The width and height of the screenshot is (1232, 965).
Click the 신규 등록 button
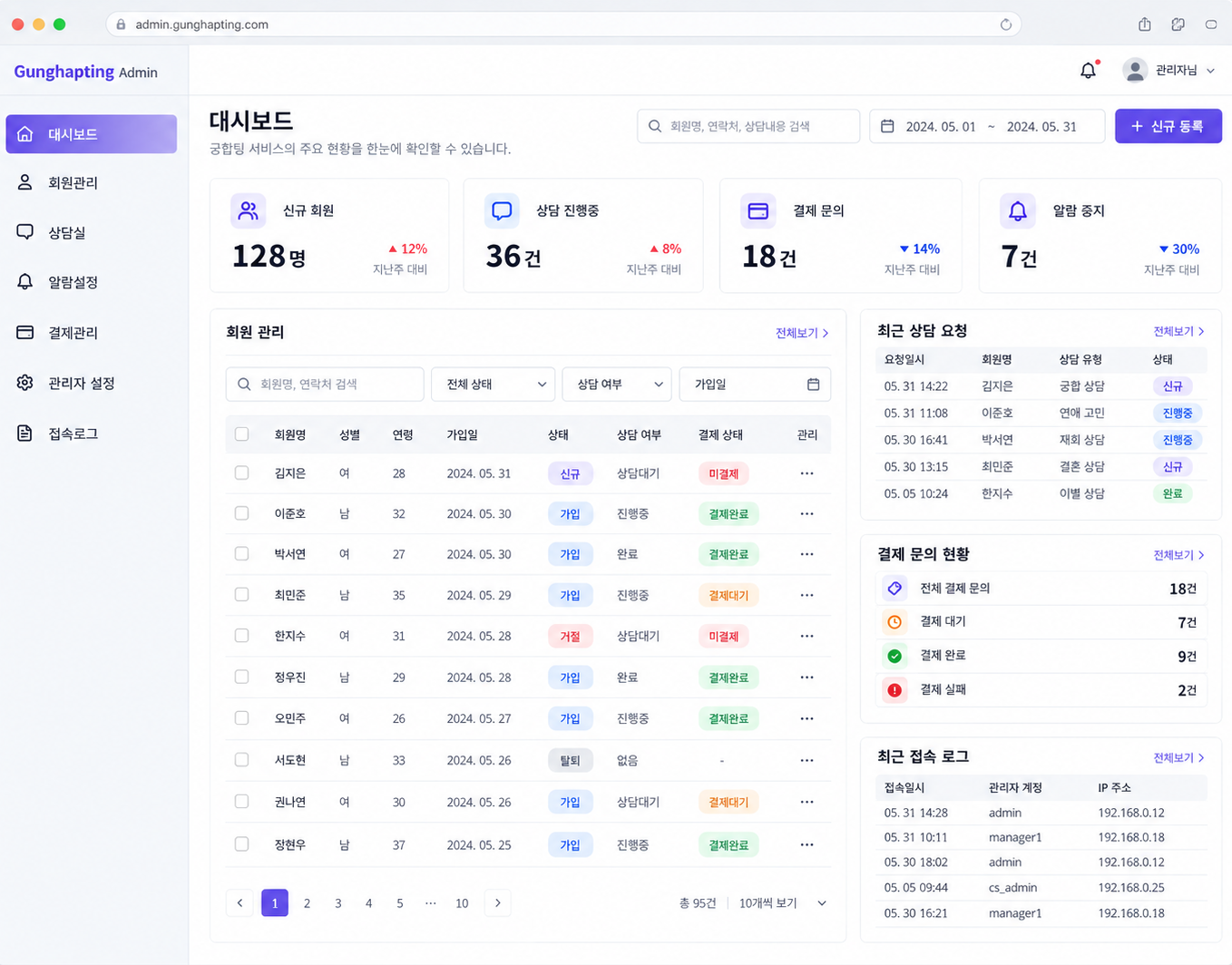[x=1168, y=126]
